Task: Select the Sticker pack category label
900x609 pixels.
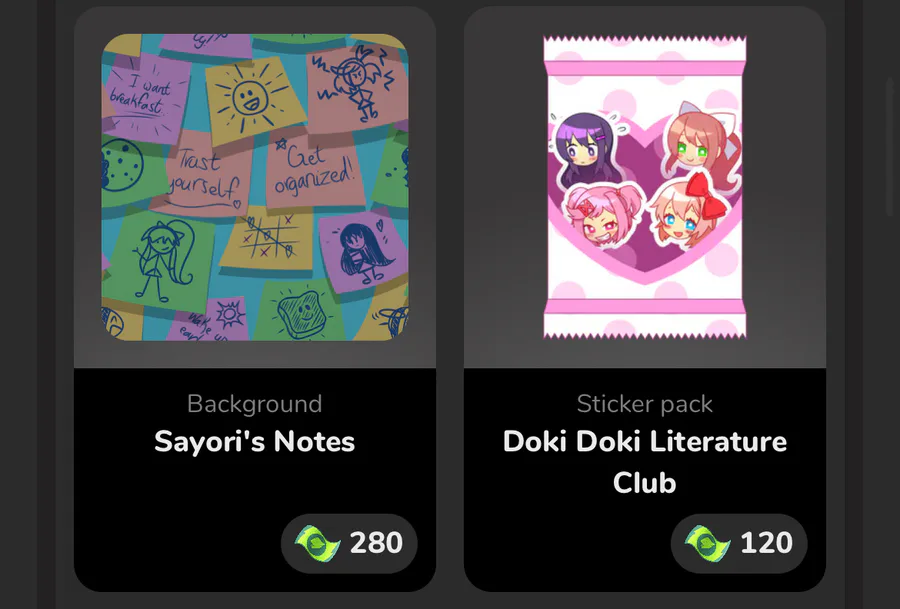Action: click(x=645, y=404)
